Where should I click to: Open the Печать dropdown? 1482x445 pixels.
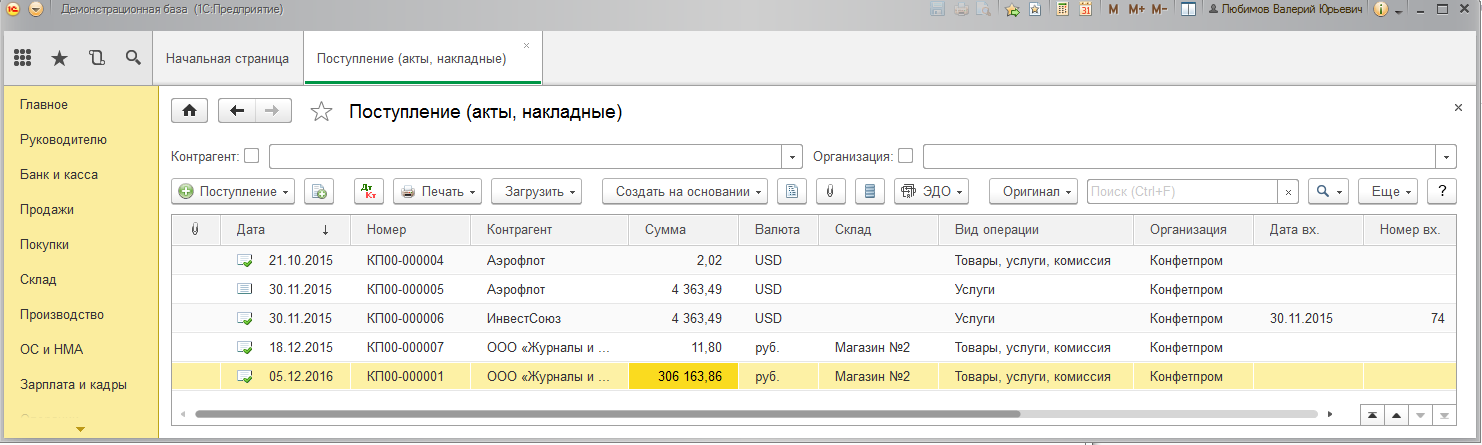click(x=438, y=191)
